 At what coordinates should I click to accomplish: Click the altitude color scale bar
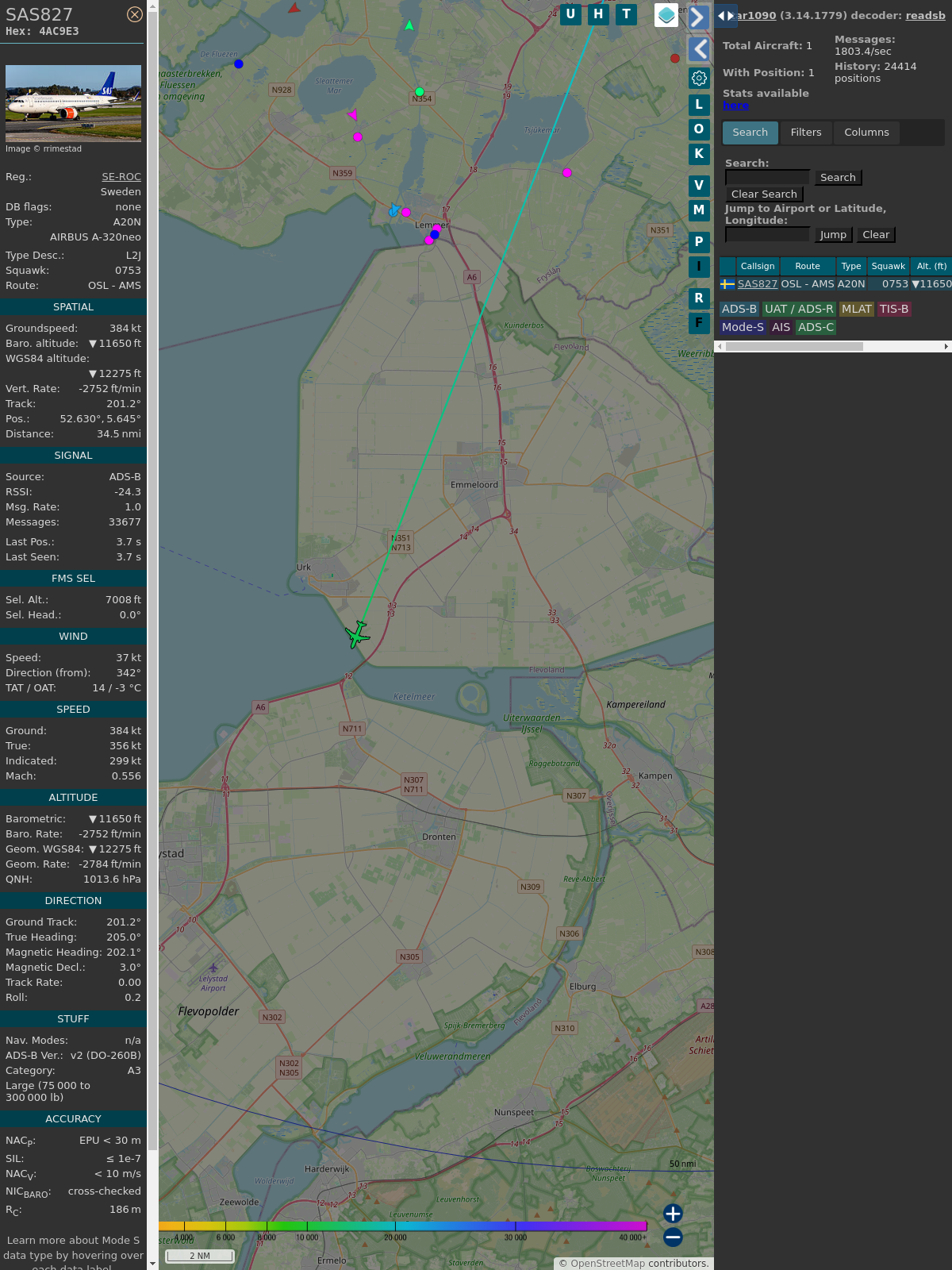point(403,1226)
